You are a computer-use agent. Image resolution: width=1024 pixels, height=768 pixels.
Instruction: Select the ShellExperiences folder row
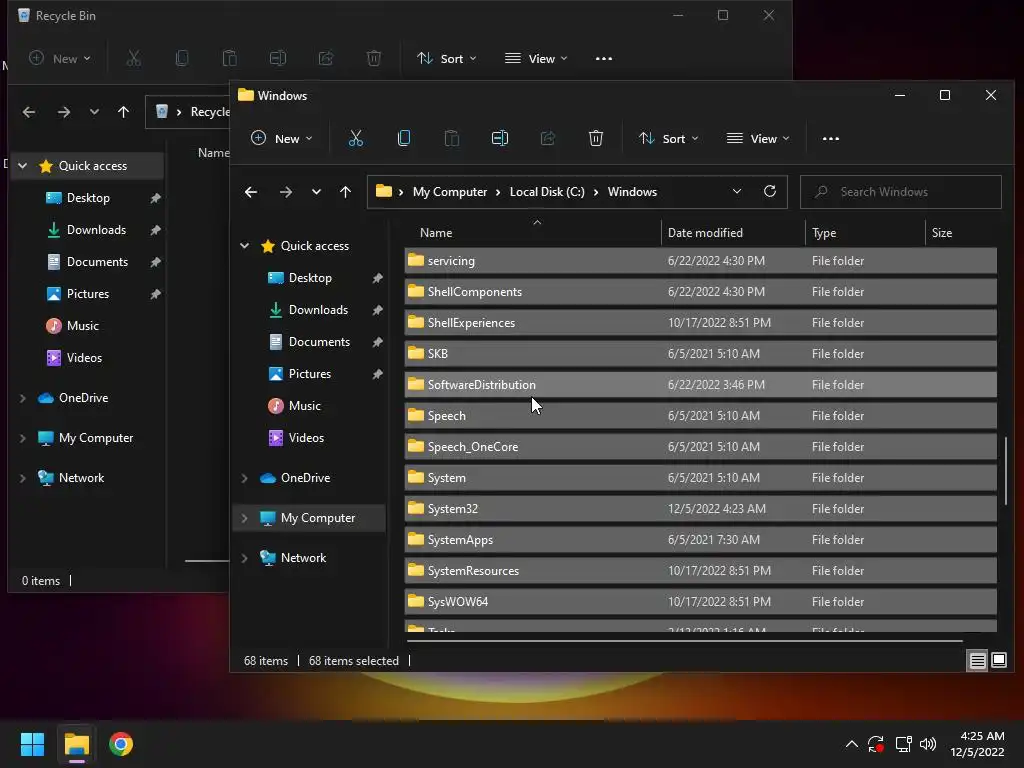click(x=701, y=323)
